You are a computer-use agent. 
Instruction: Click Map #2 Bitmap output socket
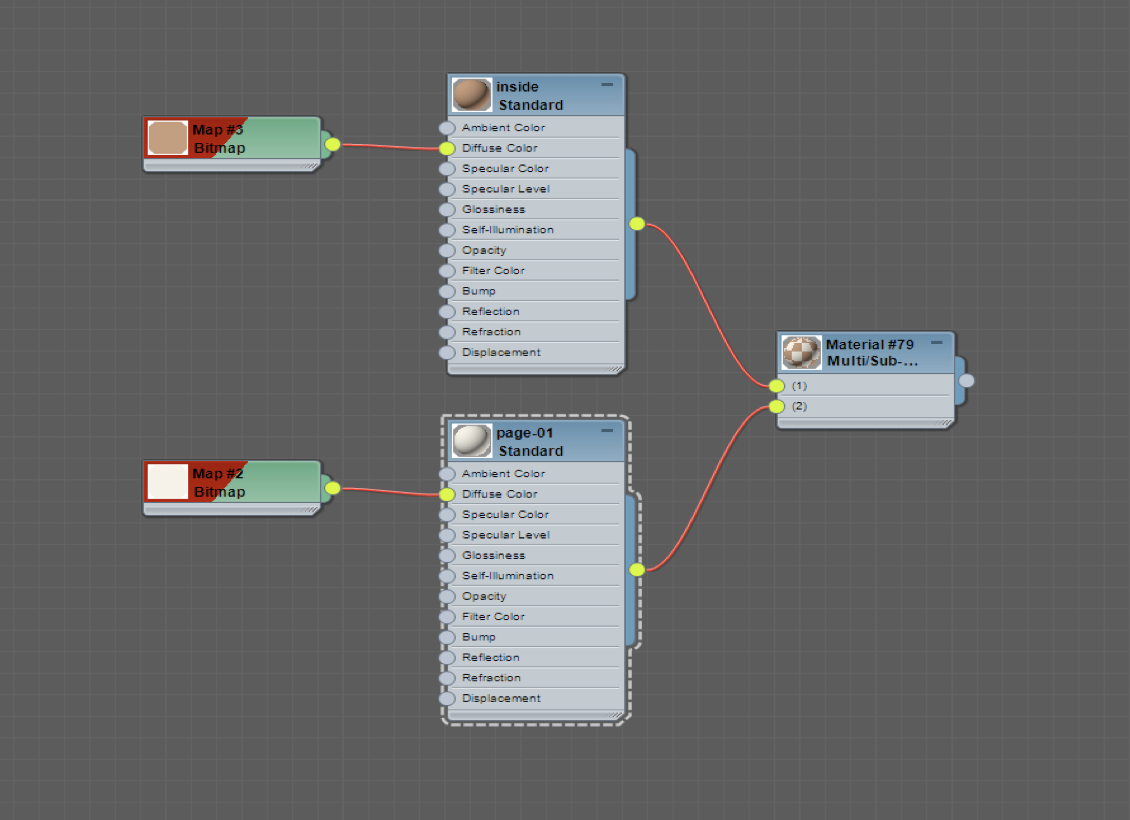coord(332,488)
